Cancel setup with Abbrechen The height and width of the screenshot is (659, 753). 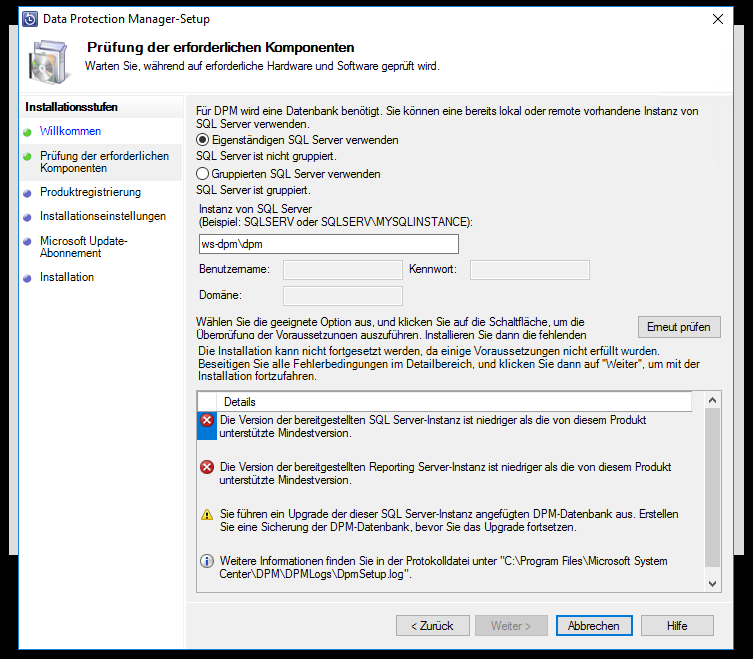(594, 626)
